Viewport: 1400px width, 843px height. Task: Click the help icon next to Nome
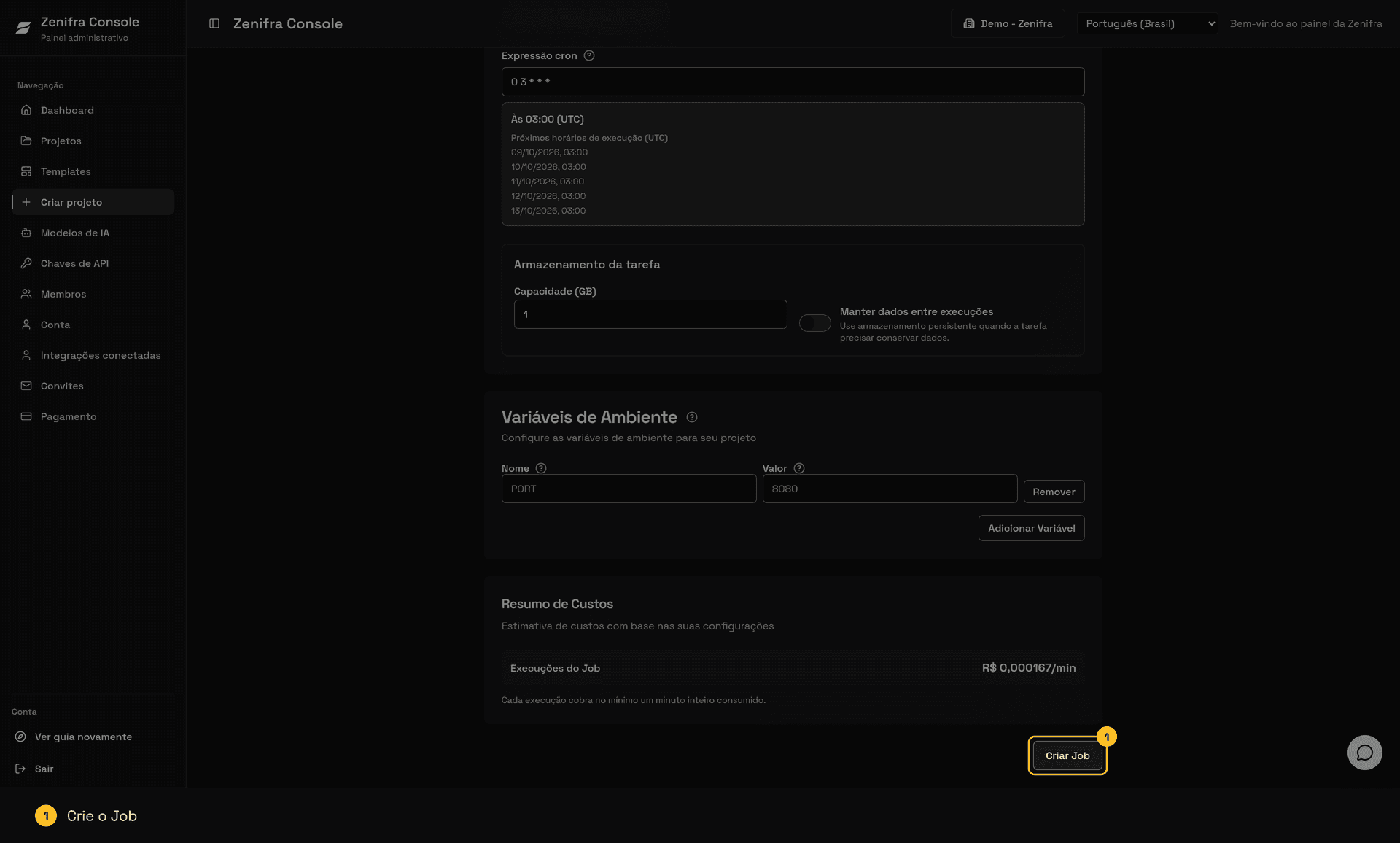541,468
